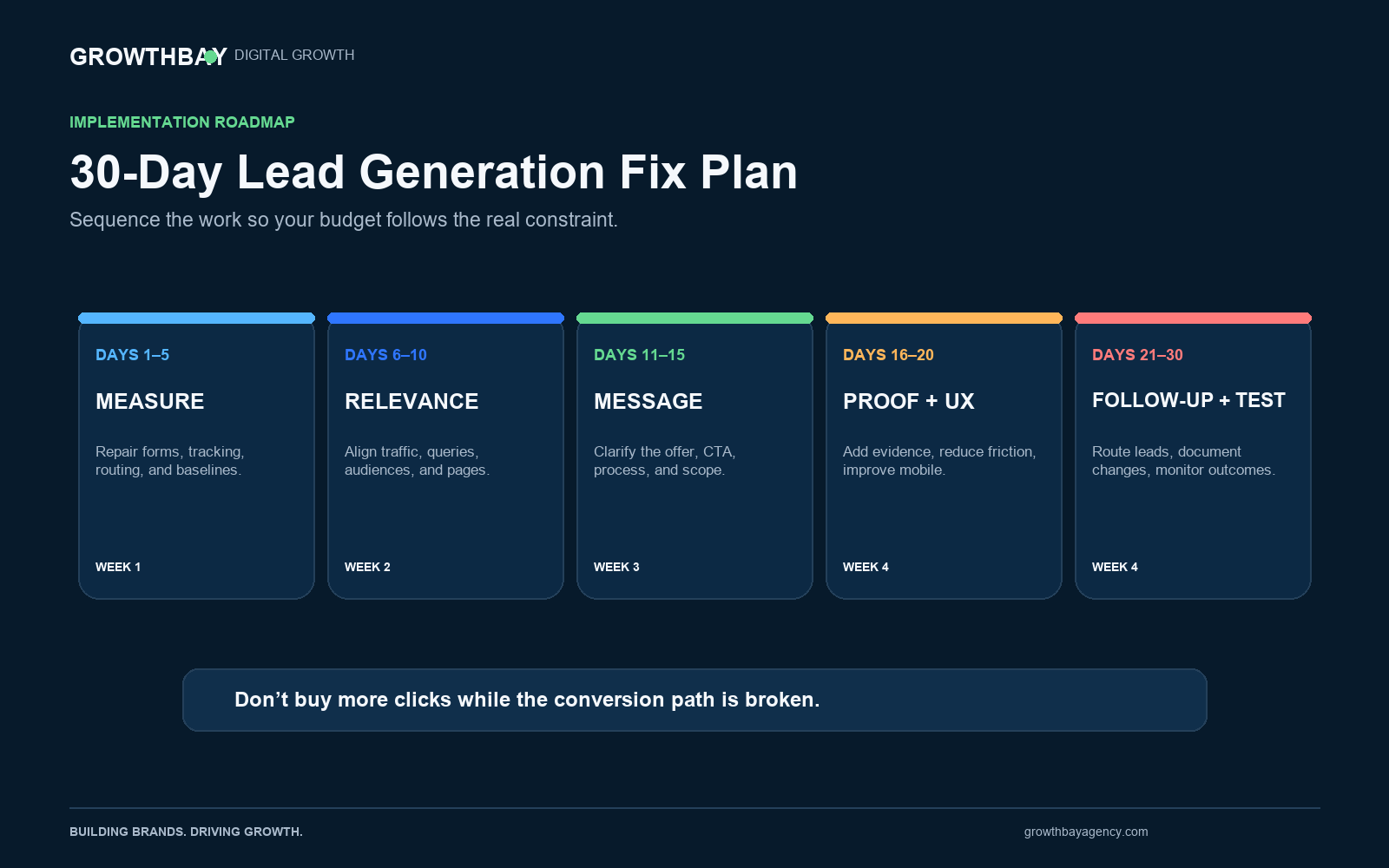
Task: Click the DAYS 16–20 label
Action: pyautogui.click(x=888, y=355)
